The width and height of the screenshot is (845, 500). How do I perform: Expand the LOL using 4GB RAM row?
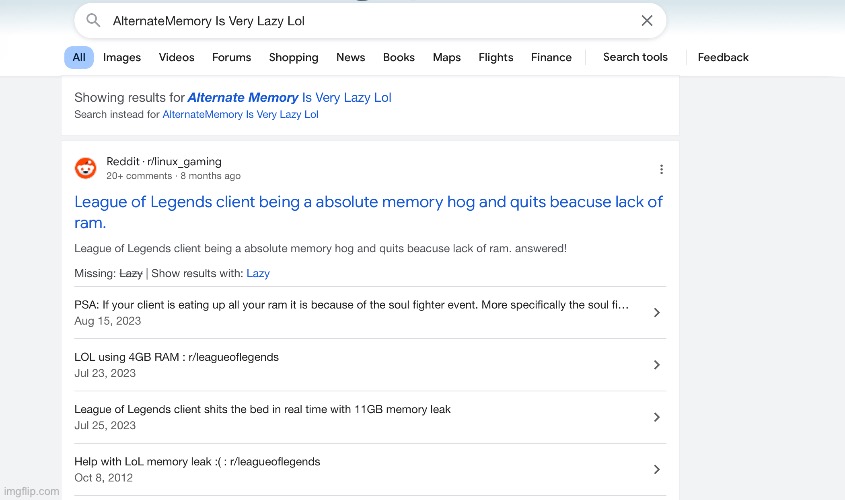[370, 365]
